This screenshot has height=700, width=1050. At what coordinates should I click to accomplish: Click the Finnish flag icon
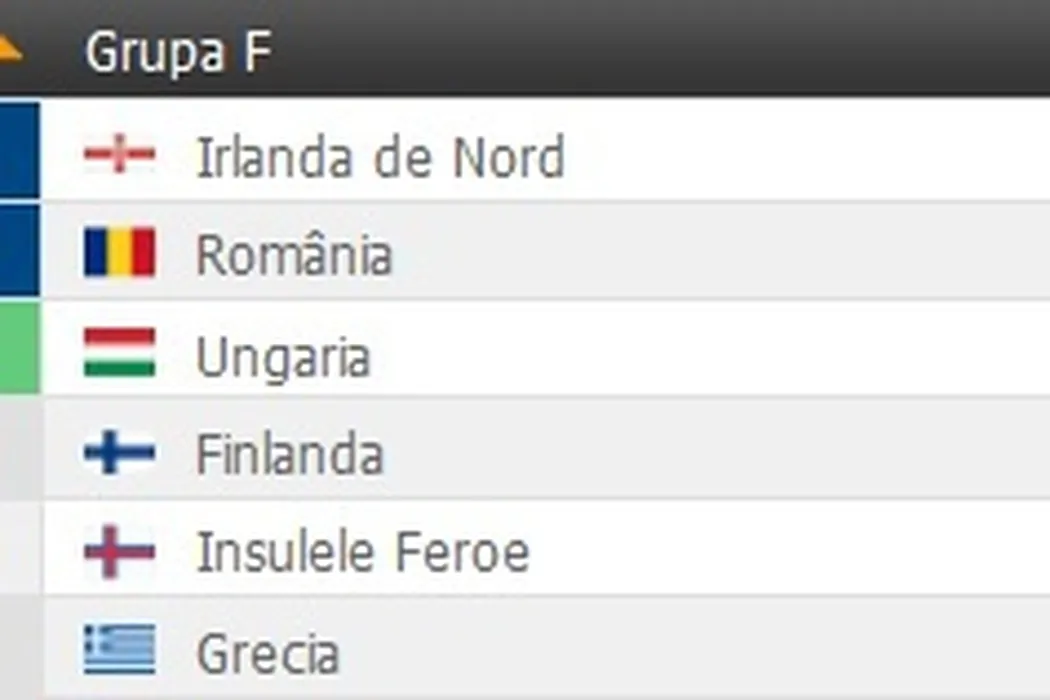pos(119,452)
